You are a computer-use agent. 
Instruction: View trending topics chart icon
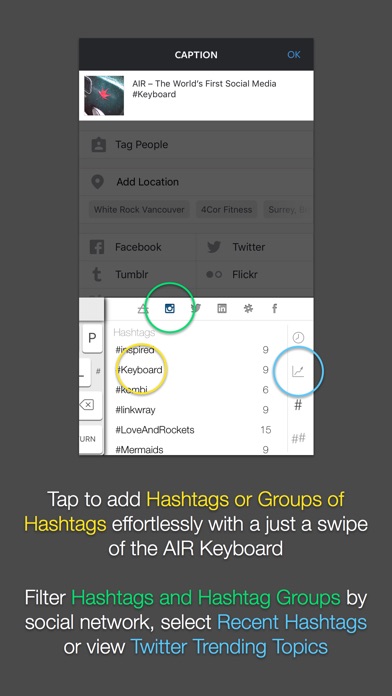click(x=298, y=371)
